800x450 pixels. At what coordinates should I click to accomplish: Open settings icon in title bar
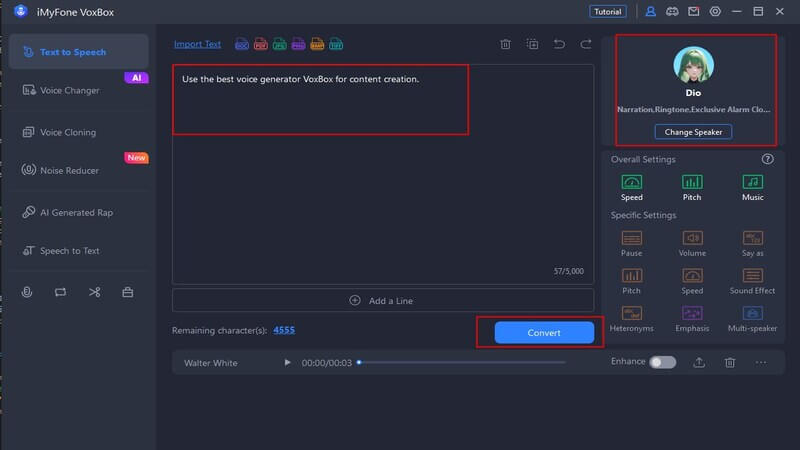tap(715, 11)
